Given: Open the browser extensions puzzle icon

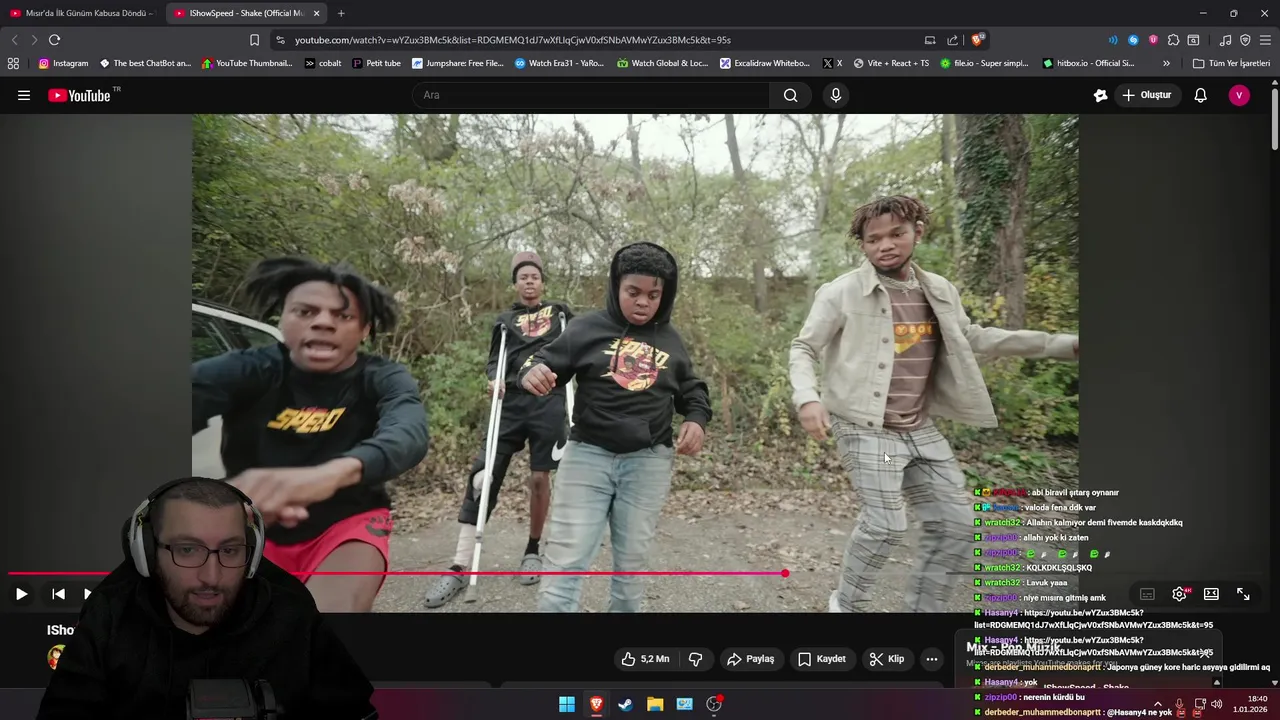Looking at the screenshot, I should (x=1173, y=40).
